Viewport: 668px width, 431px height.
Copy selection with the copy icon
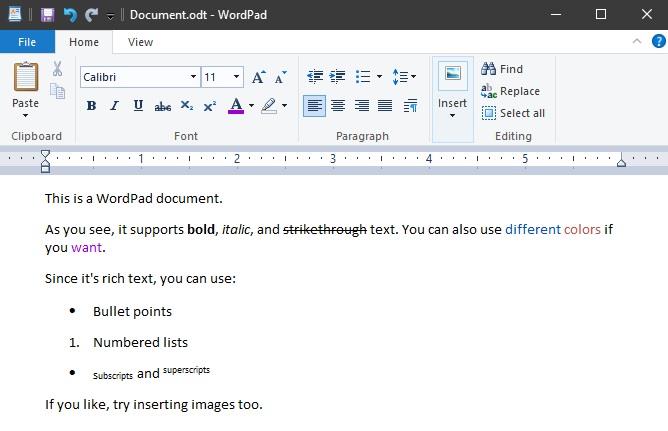(58, 91)
